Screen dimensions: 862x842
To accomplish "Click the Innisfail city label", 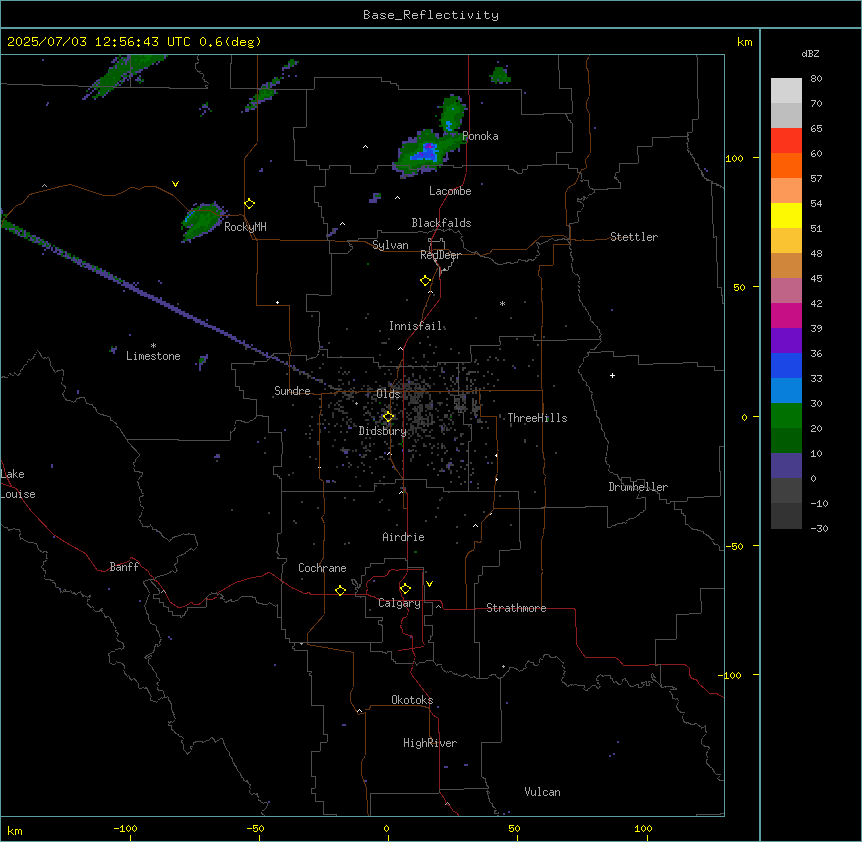I will [x=416, y=326].
